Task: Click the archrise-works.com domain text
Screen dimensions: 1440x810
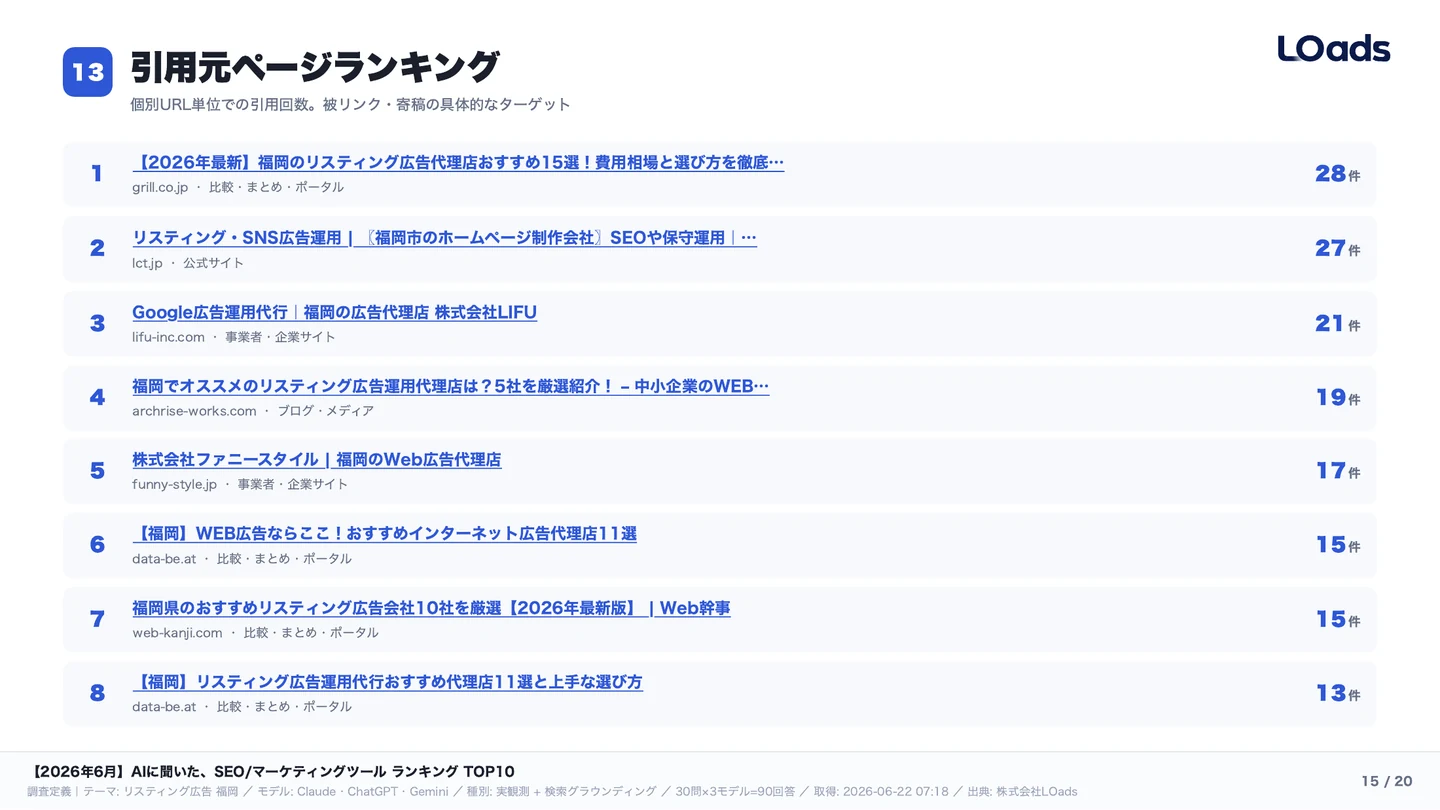Action: [194, 411]
